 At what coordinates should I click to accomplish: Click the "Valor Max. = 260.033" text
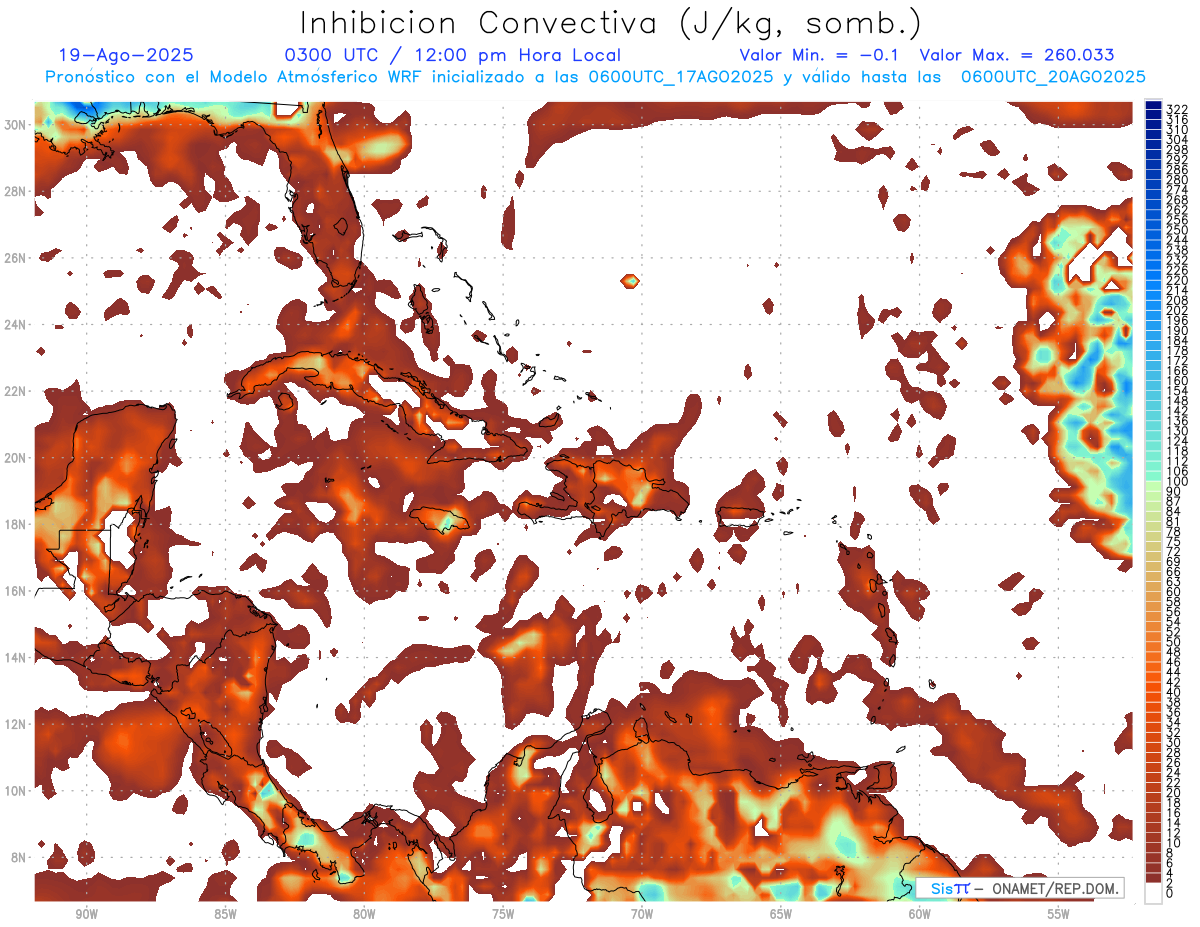[1017, 56]
